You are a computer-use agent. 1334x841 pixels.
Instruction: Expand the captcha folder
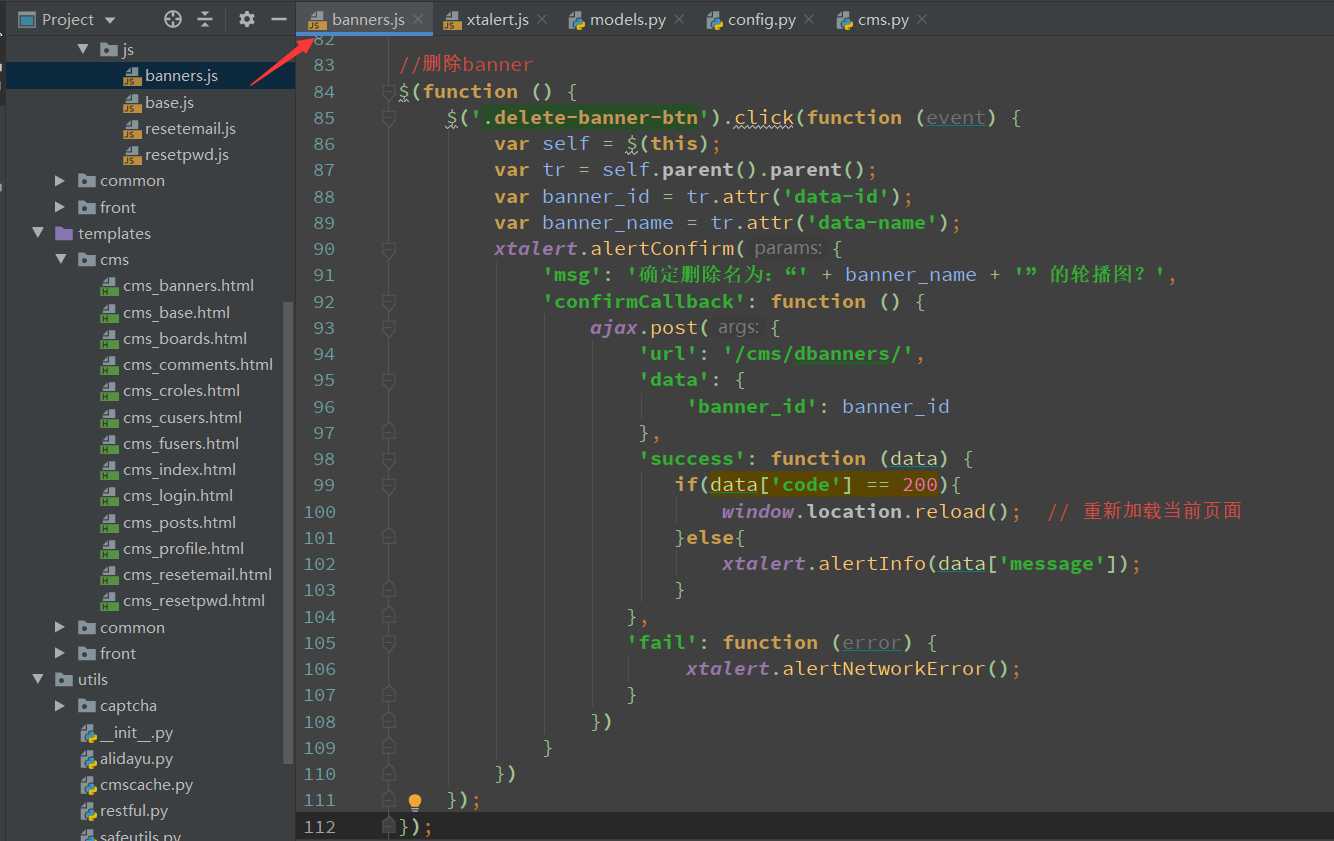click(60, 705)
